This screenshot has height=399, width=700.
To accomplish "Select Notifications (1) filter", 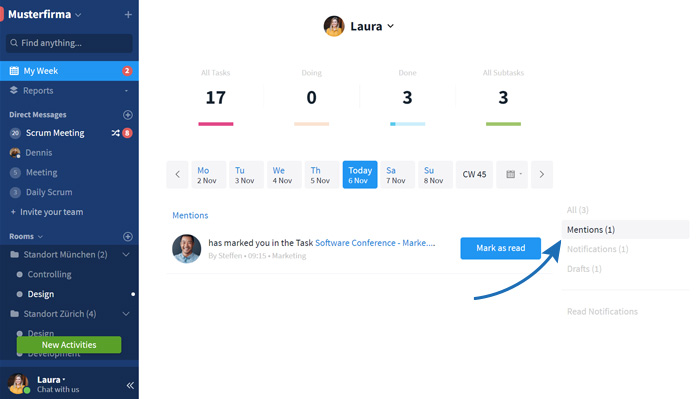I will [x=597, y=249].
